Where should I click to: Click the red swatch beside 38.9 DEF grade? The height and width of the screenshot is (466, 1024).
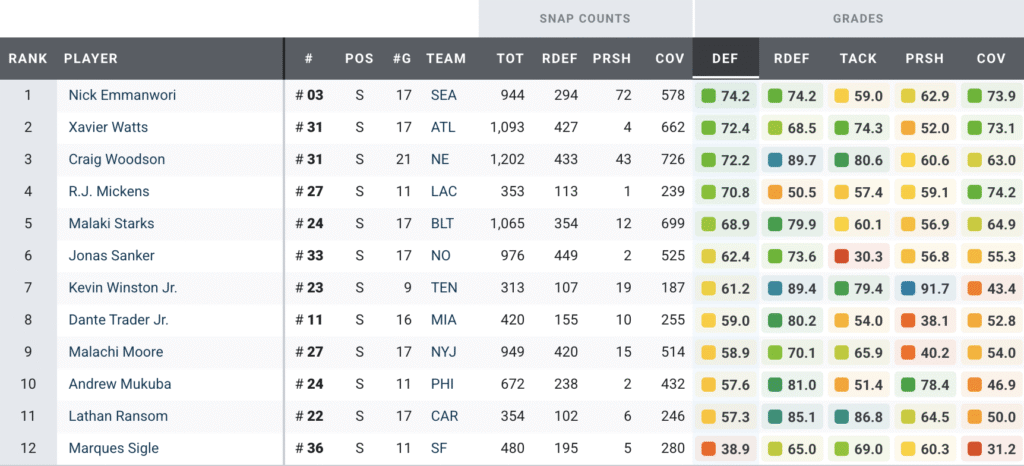[709, 448]
